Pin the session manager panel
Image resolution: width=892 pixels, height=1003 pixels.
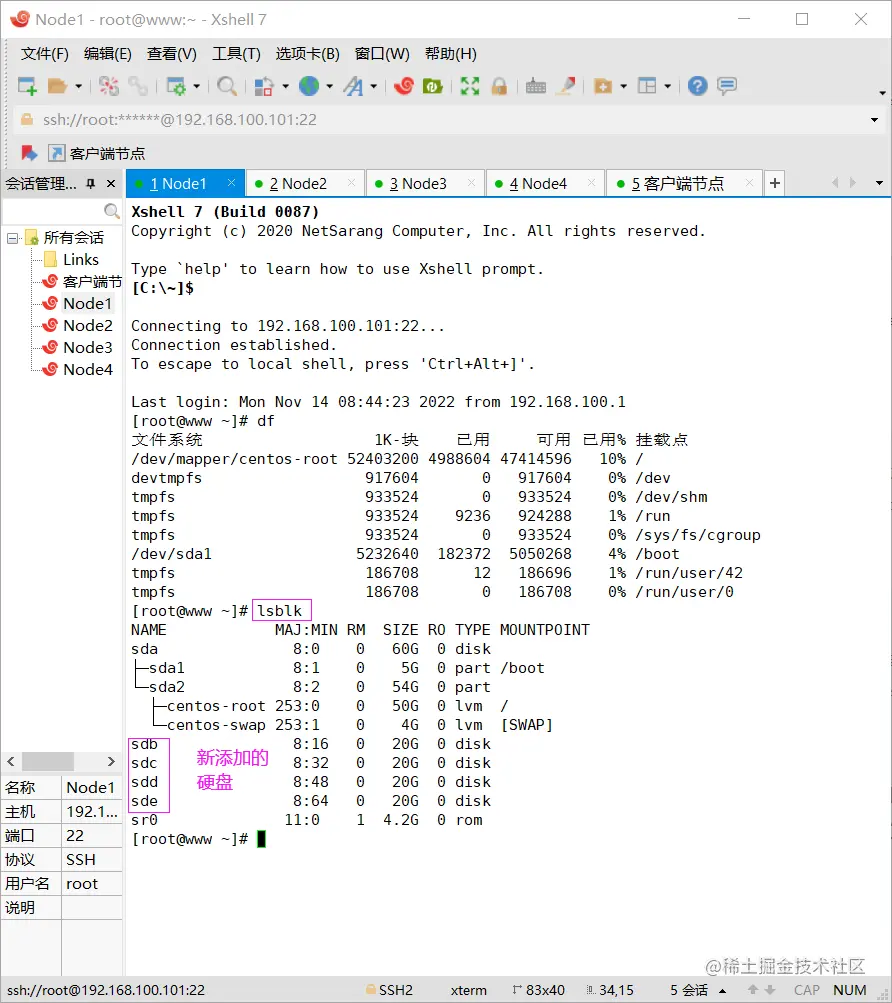[91, 184]
